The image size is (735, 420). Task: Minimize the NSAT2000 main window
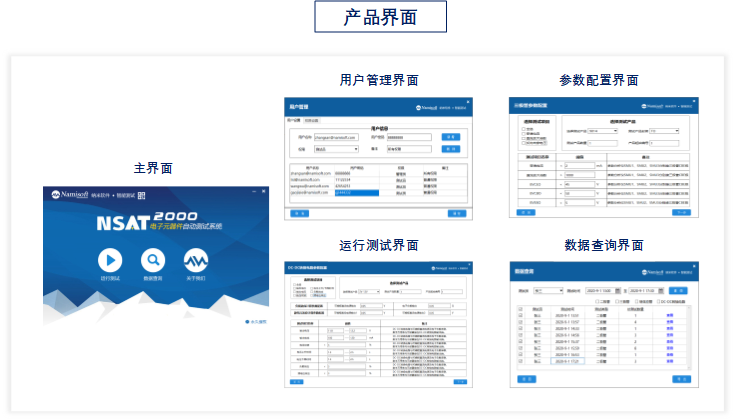254,191
